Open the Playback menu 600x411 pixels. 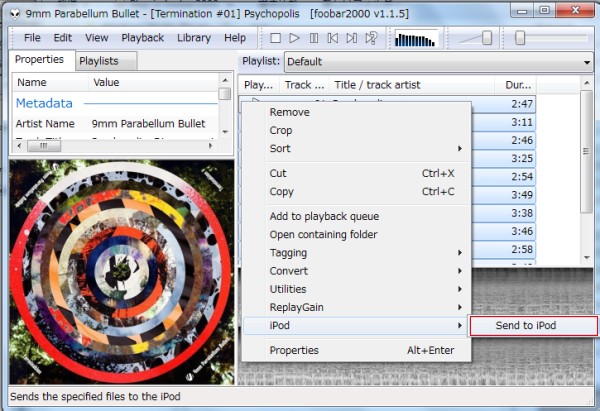pyautogui.click(x=142, y=38)
